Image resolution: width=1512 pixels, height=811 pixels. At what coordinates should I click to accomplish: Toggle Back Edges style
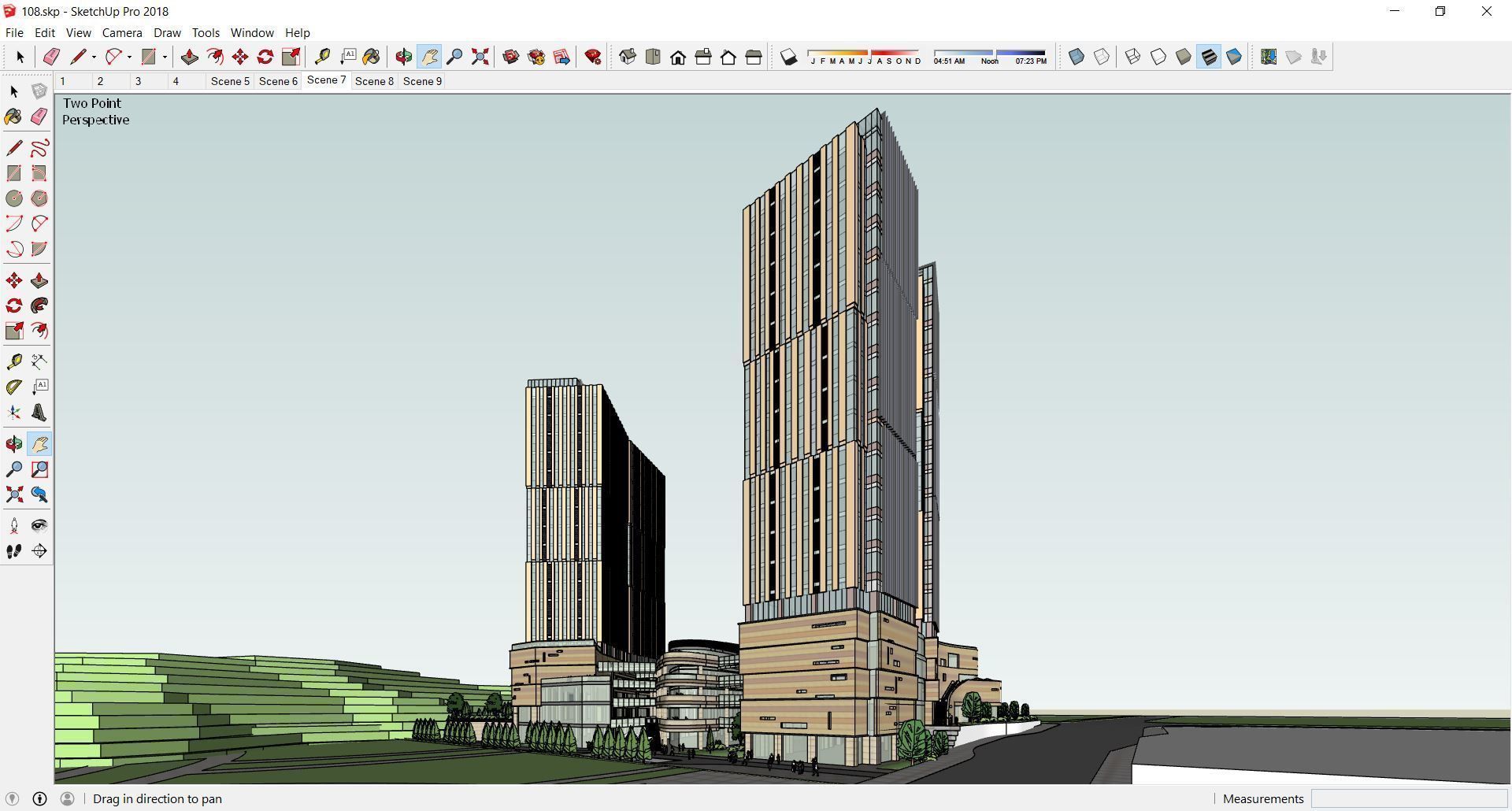(1102, 57)
